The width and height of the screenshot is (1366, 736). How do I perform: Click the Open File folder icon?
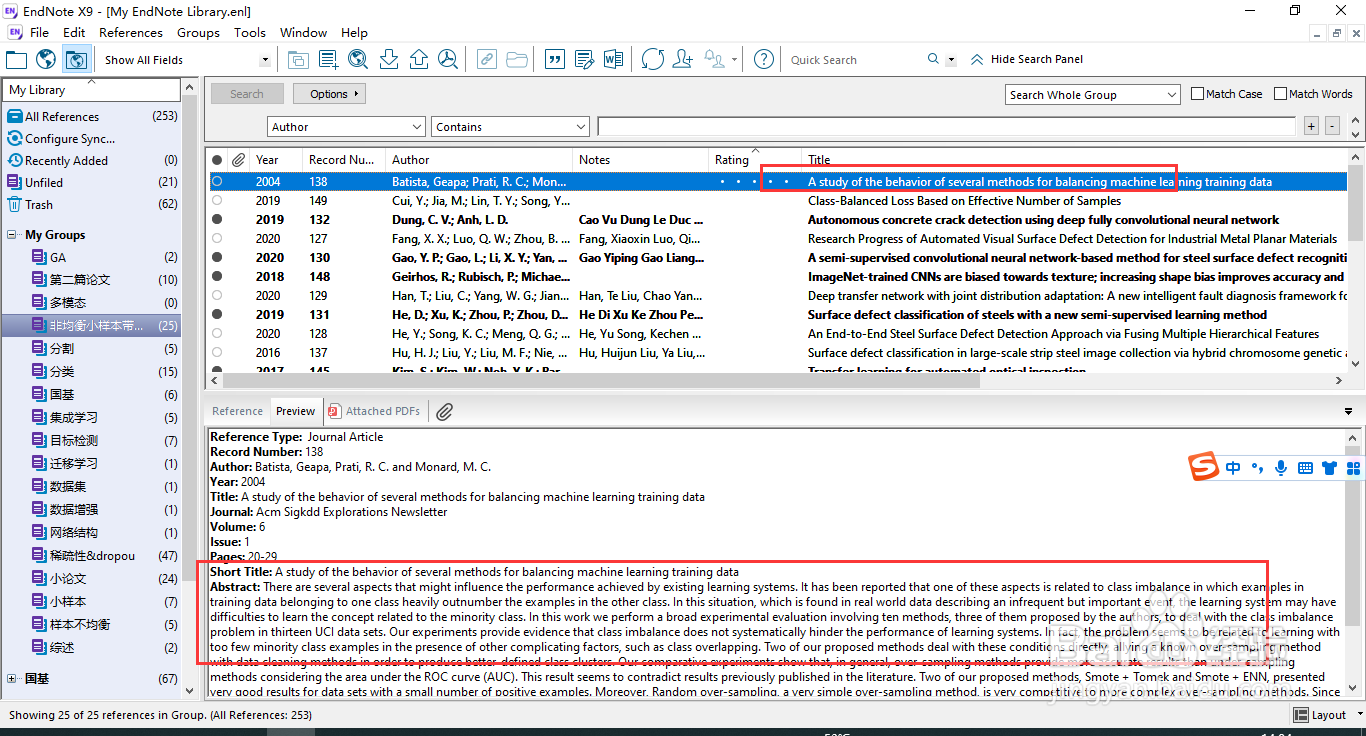pyautogui.click(x=516, y=59)
